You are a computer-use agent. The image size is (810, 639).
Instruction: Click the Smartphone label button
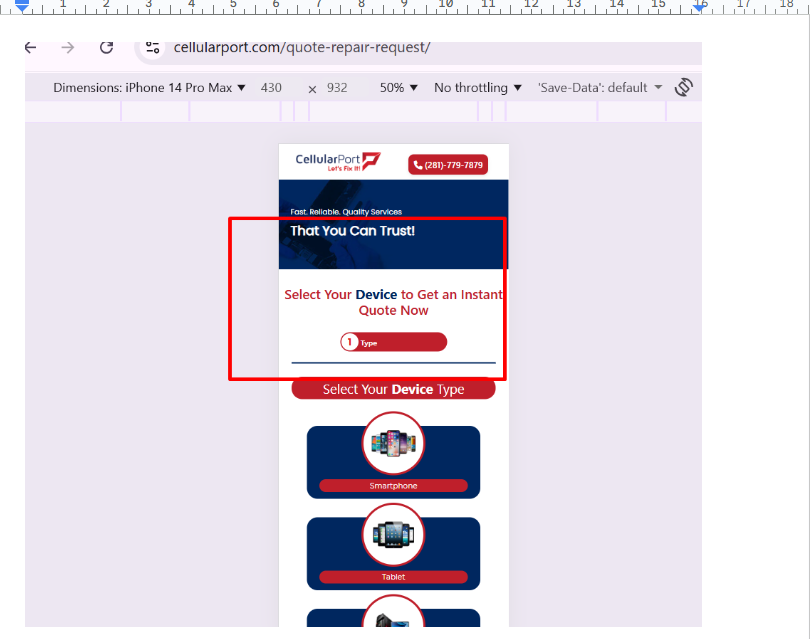click(x=393, y=486)
